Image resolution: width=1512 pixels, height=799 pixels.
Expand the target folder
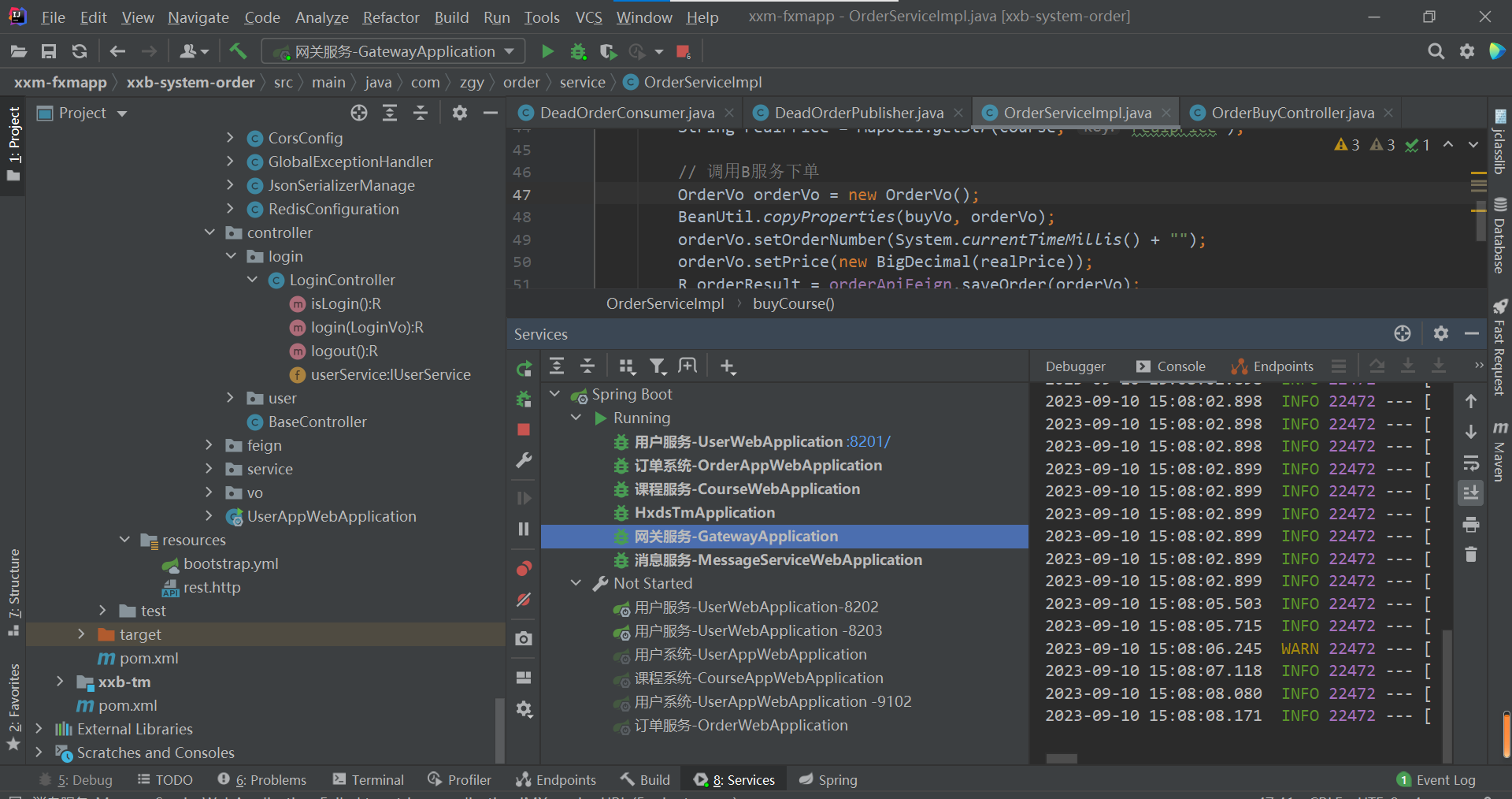tap(81, 634)
